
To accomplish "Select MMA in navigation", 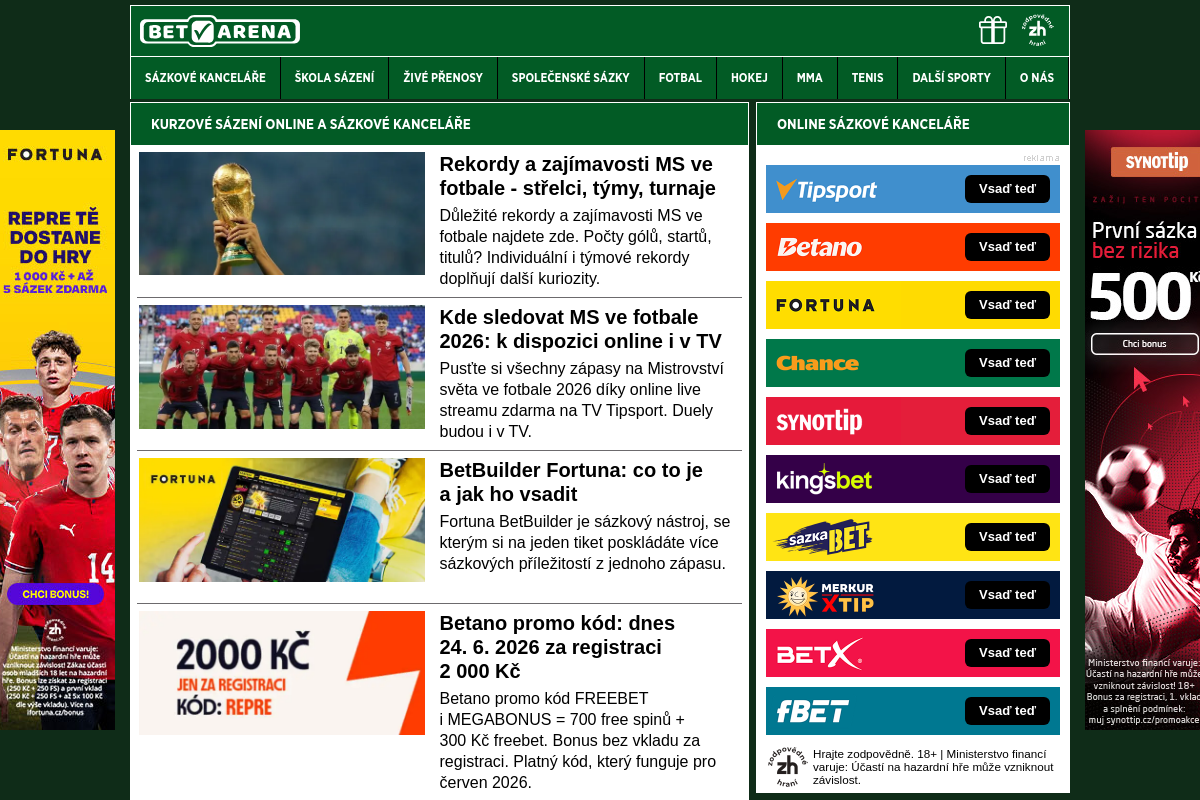I will point(810,78).
